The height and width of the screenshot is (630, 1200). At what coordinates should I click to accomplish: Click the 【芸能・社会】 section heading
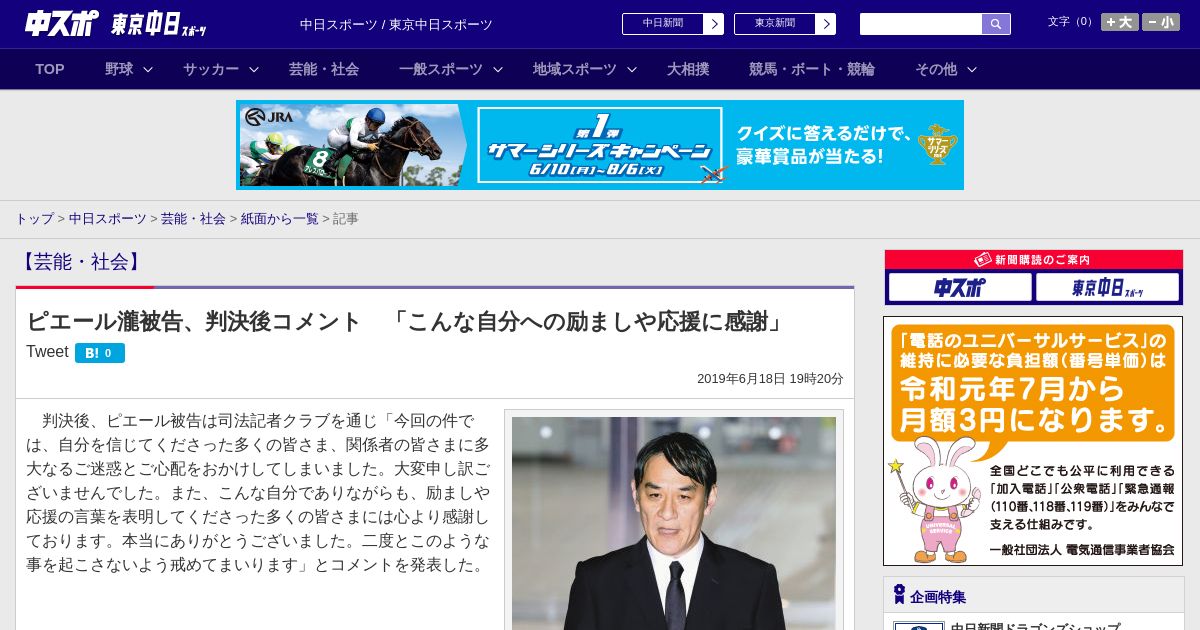81,262
